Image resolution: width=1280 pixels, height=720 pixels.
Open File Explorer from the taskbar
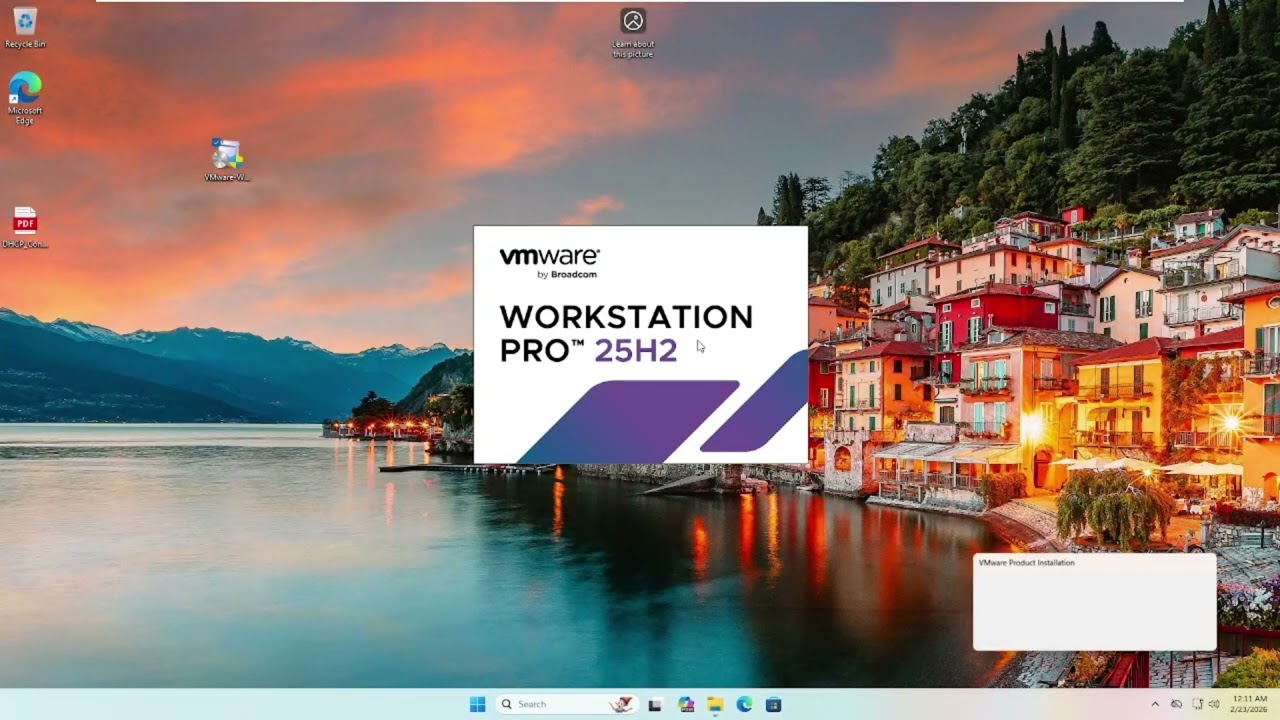click(x=715, y=704)
